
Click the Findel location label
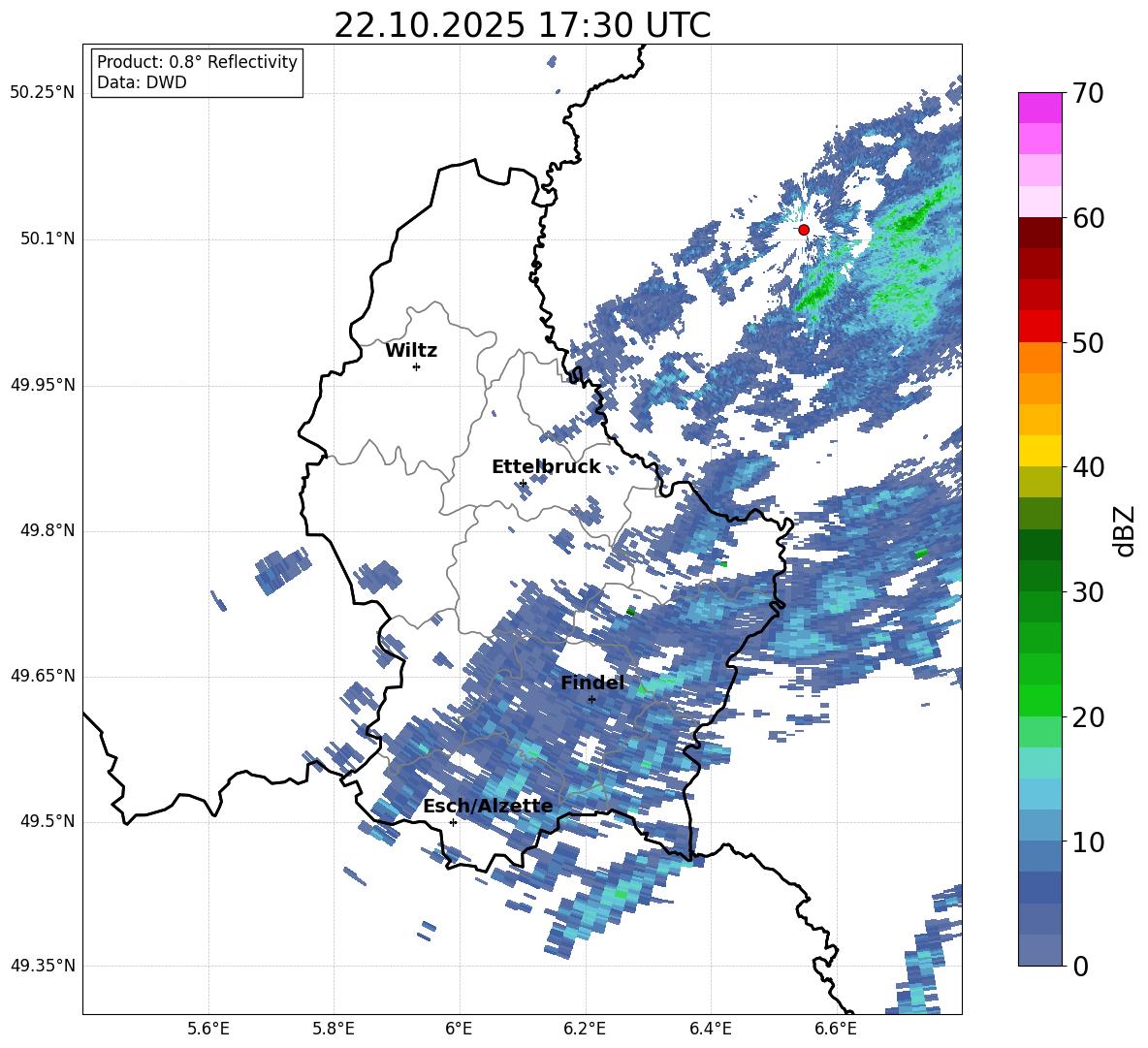[x=592, y=683]
